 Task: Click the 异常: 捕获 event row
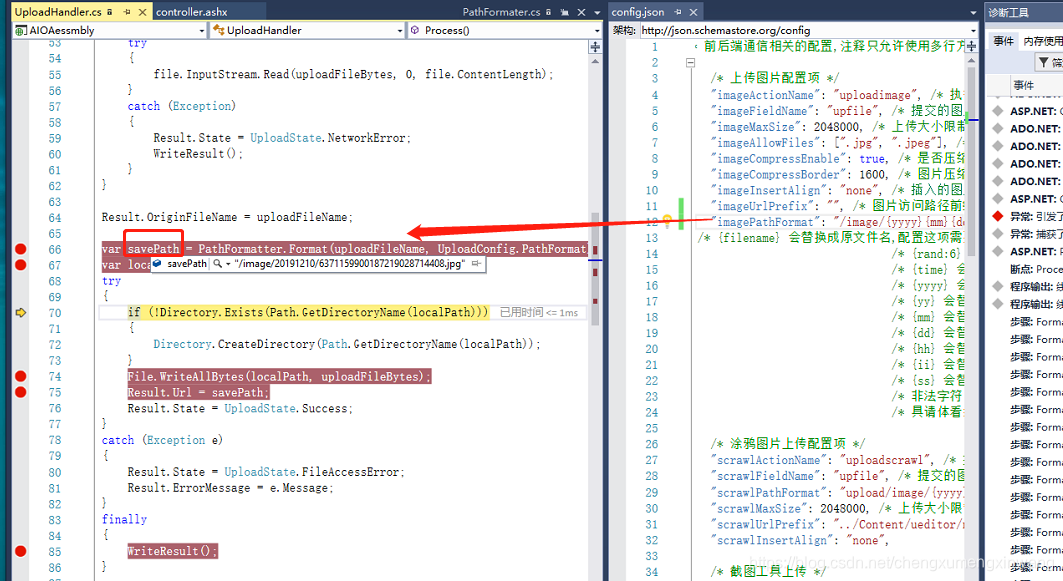(x=1028, y=234)
